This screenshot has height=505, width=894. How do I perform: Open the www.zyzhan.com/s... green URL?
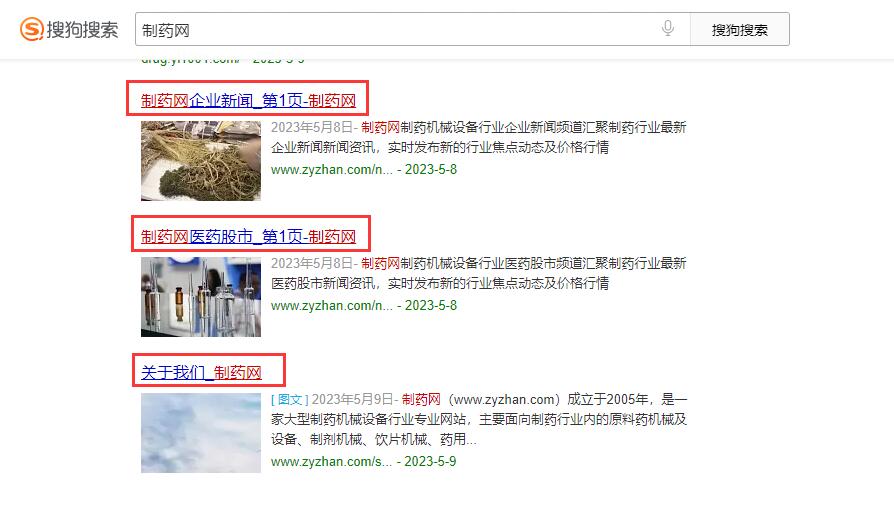pyautogui.click(x=331, y=461)
